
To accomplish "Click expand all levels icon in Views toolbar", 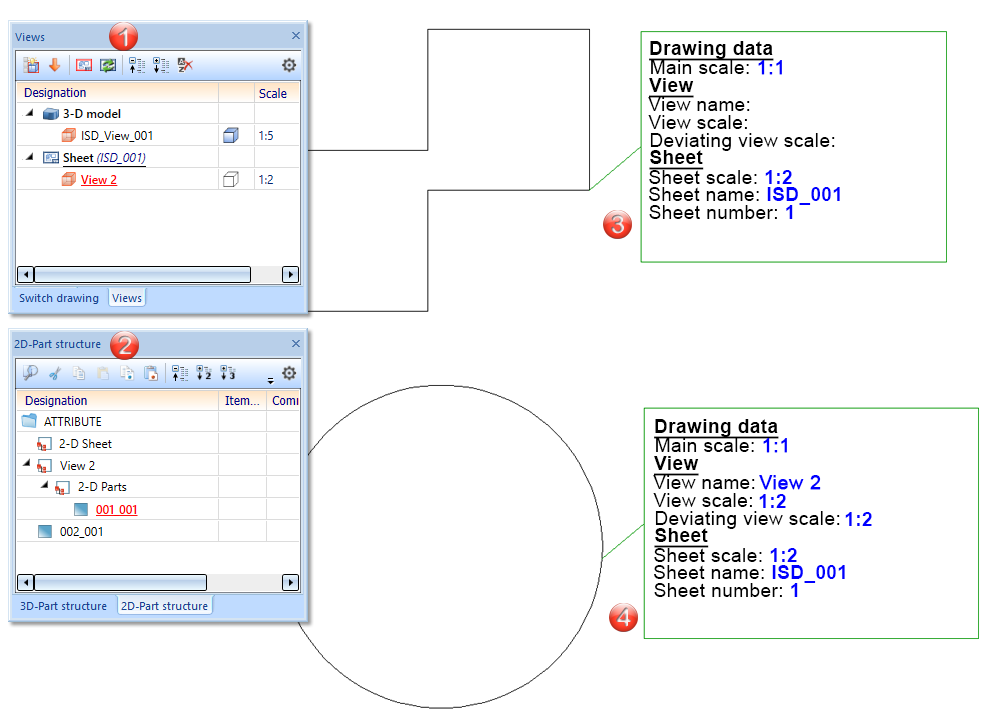I will 161,65.
